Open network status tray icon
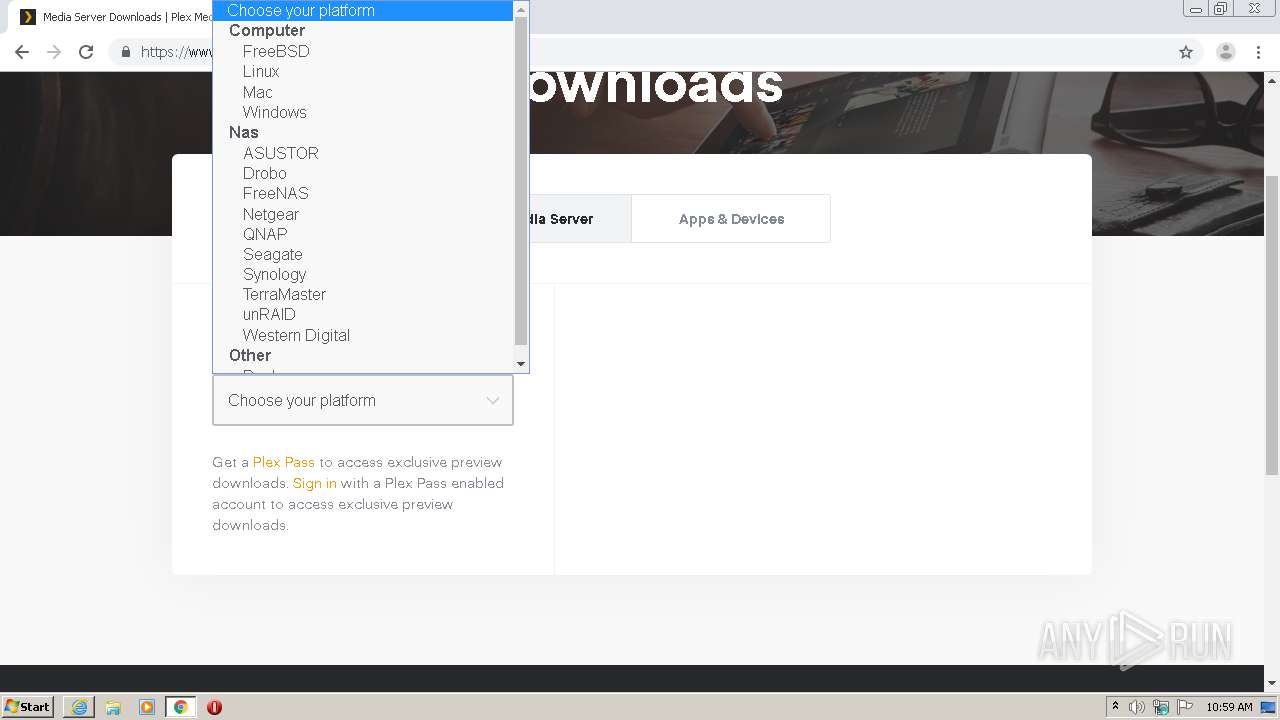Viewport: 1280px width, 720px height. pyautogui.click(x=1161, y=707)
